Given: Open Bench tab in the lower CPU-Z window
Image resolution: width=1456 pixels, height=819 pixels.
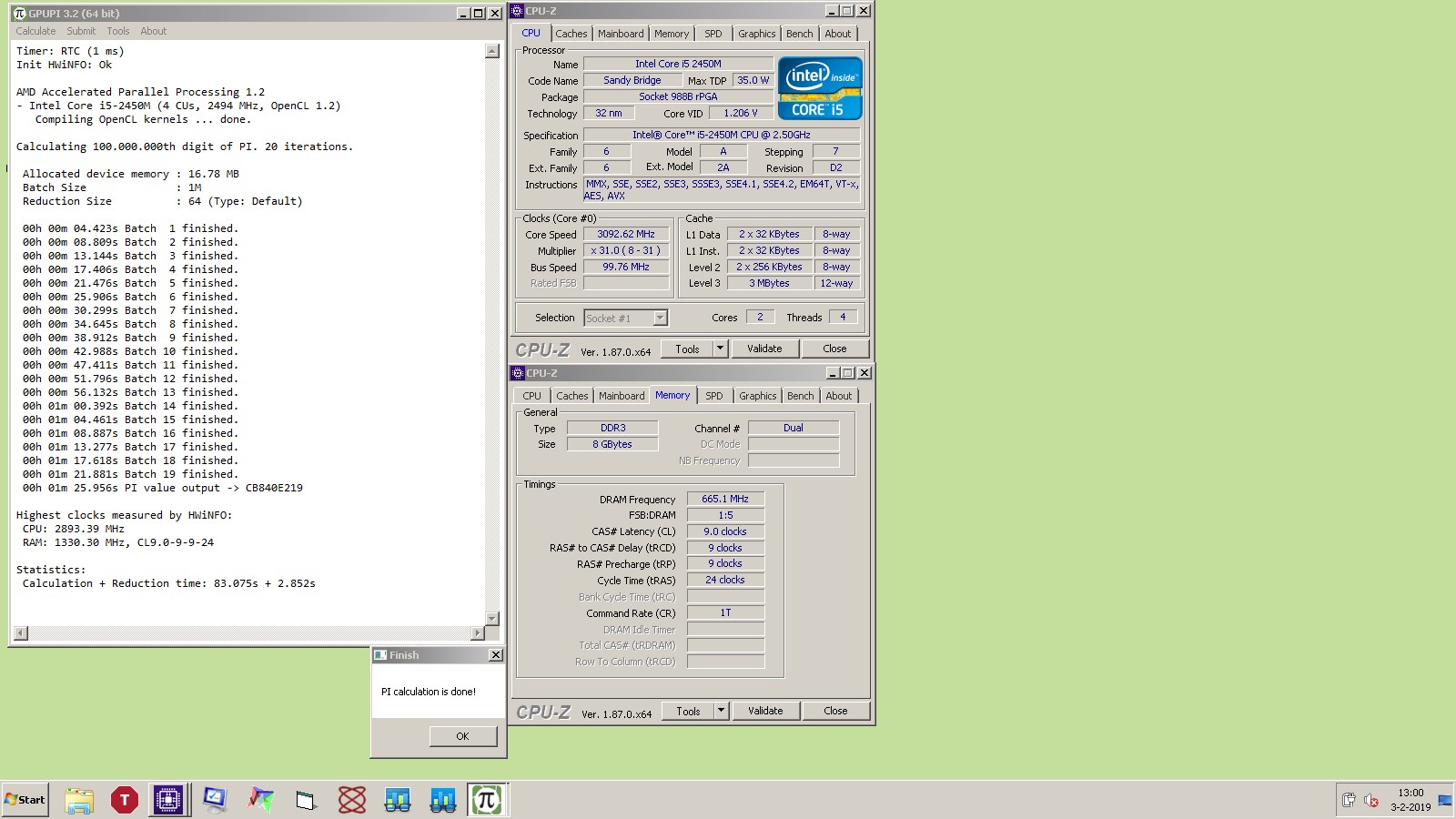Looking at the screenshot, I should coord(801,396).
